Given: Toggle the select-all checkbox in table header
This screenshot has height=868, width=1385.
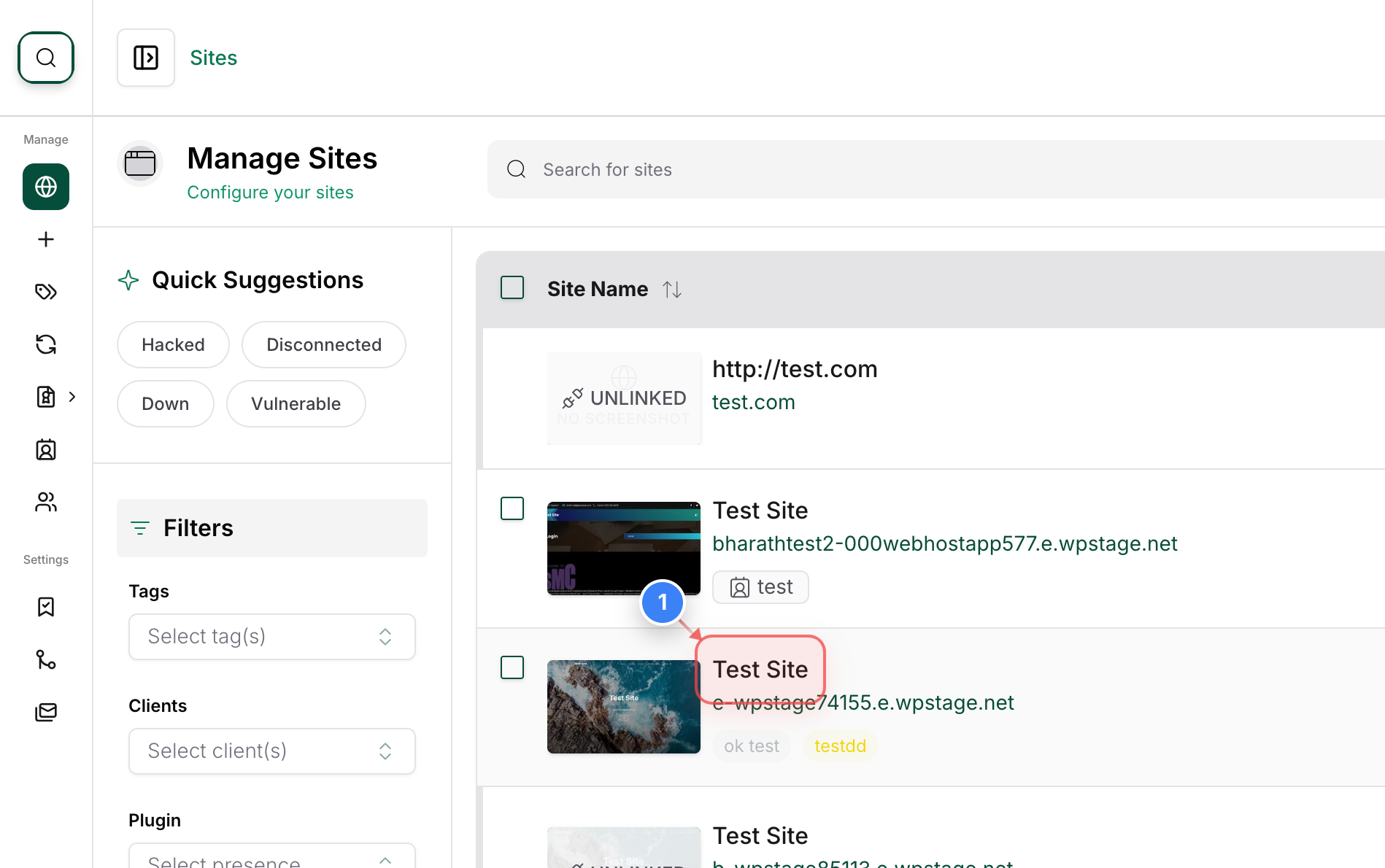Looking at the screenshot, I should [x=512, y=287].
